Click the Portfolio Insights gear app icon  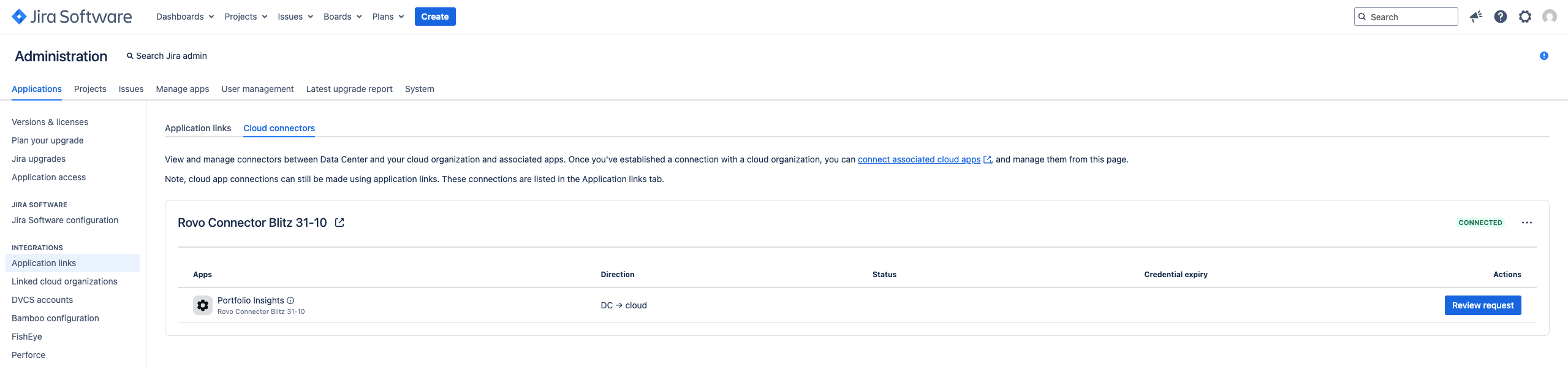pos(203,305)
